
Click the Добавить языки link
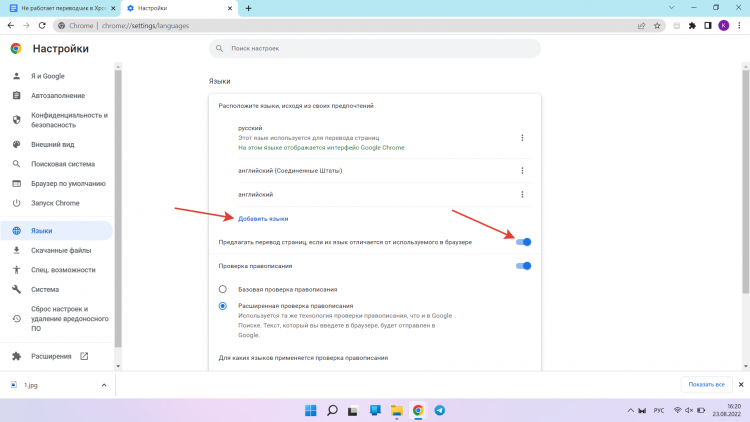click(263, 218)
